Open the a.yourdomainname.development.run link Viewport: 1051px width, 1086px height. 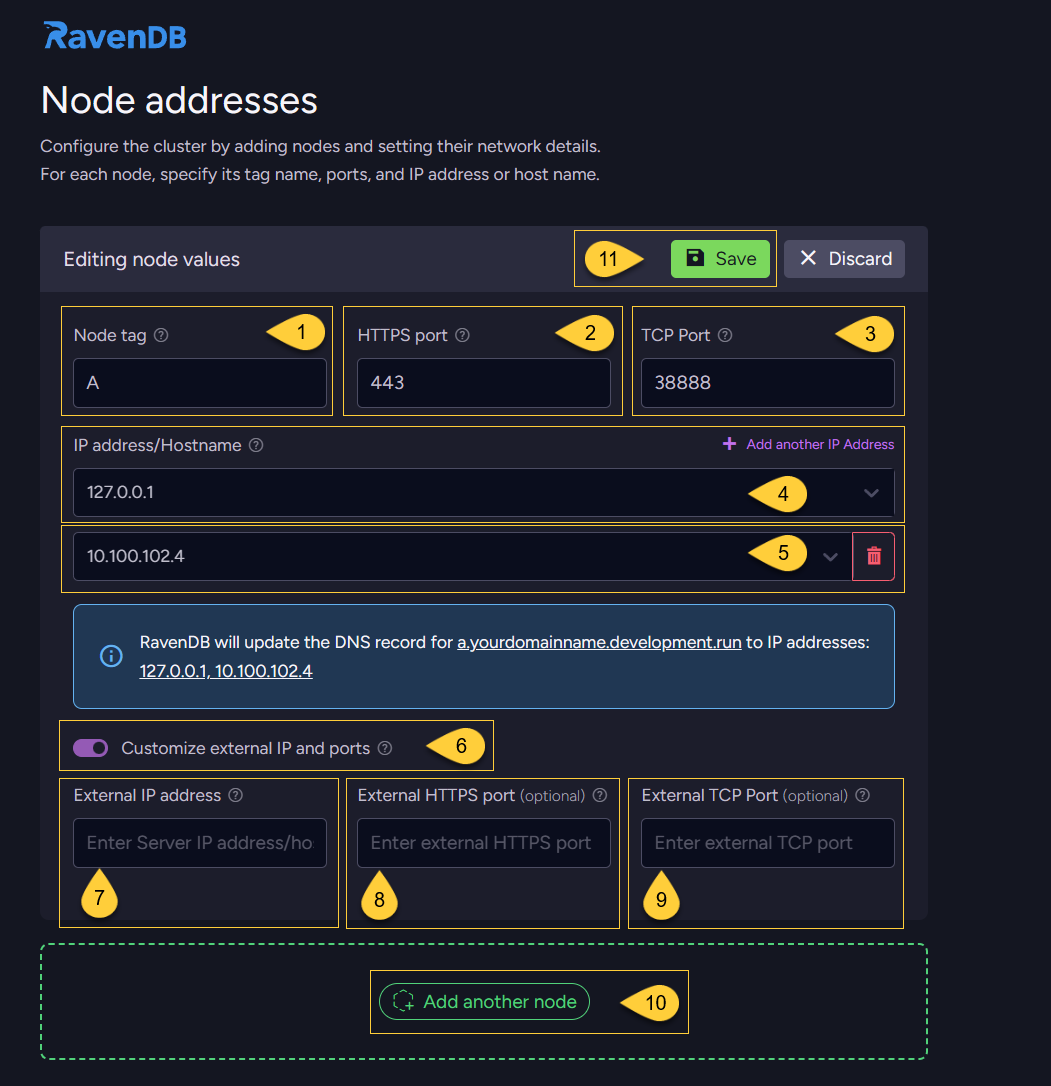(600, 643)
